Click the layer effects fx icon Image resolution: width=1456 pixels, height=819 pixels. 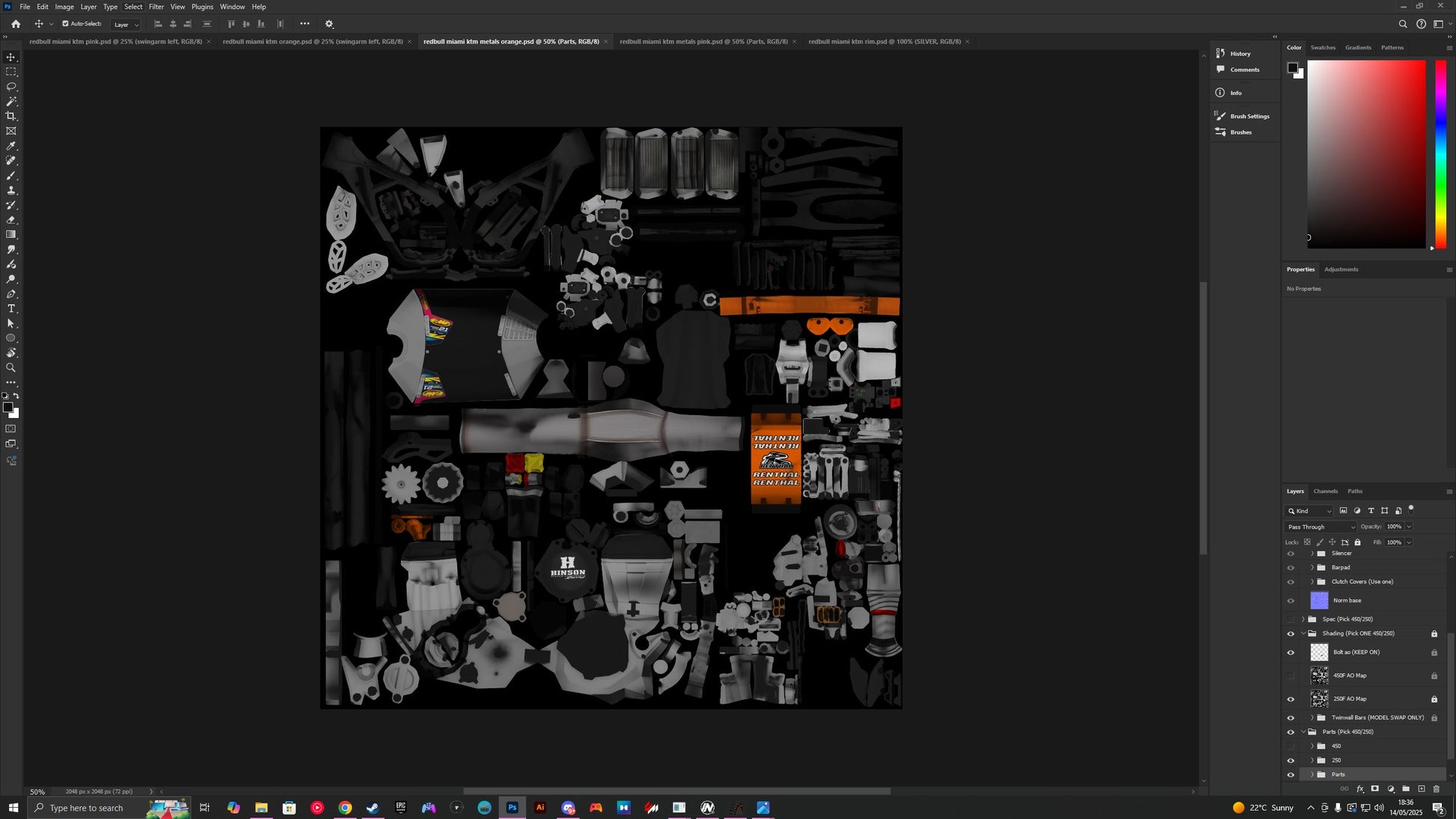pyautogui.click(x=1359, y=789)
